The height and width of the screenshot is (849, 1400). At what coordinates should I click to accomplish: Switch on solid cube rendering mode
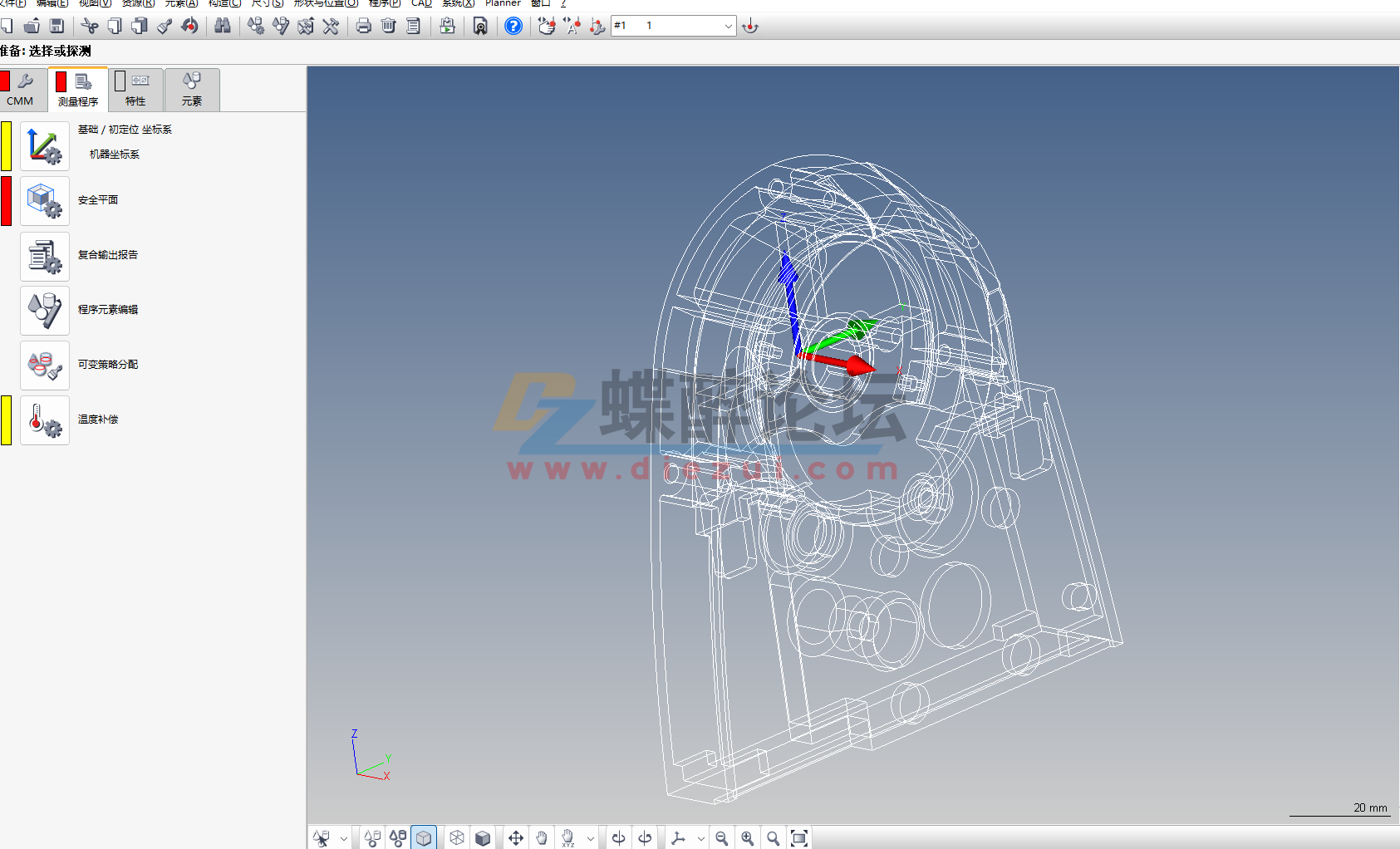pos(482,837)
